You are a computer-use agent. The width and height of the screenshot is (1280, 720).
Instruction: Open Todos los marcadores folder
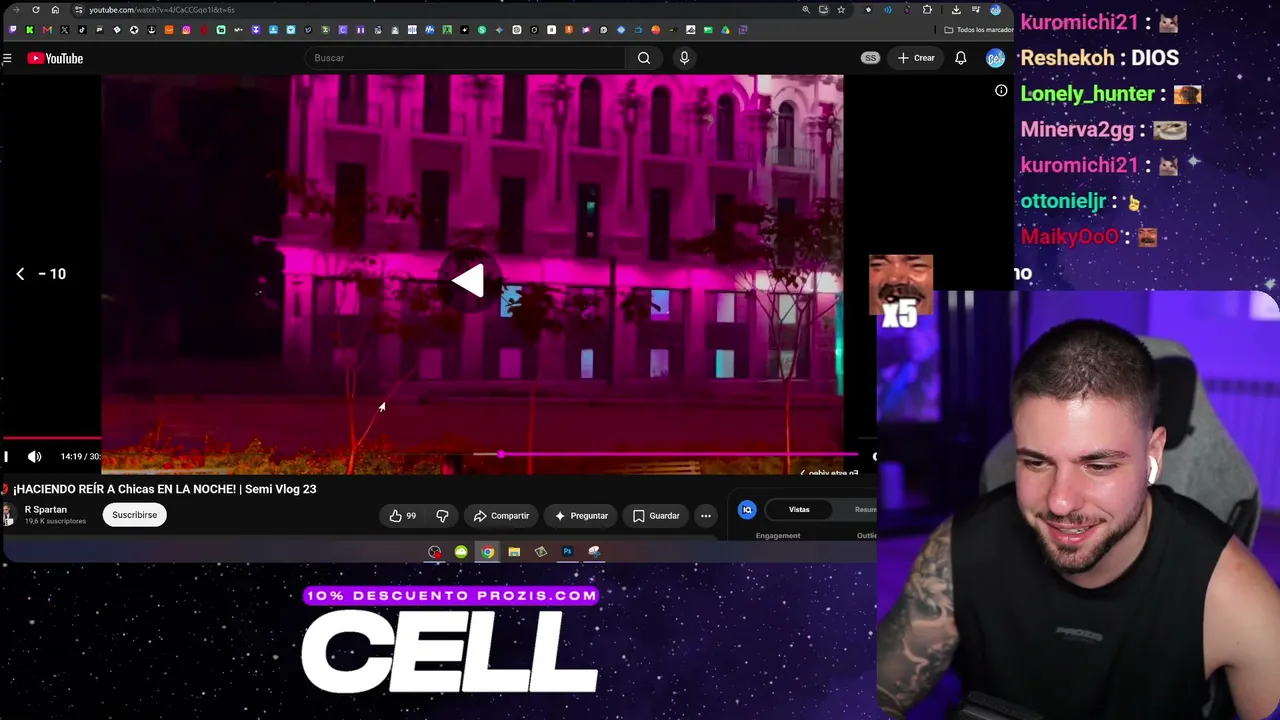click(x=980, y=30)
